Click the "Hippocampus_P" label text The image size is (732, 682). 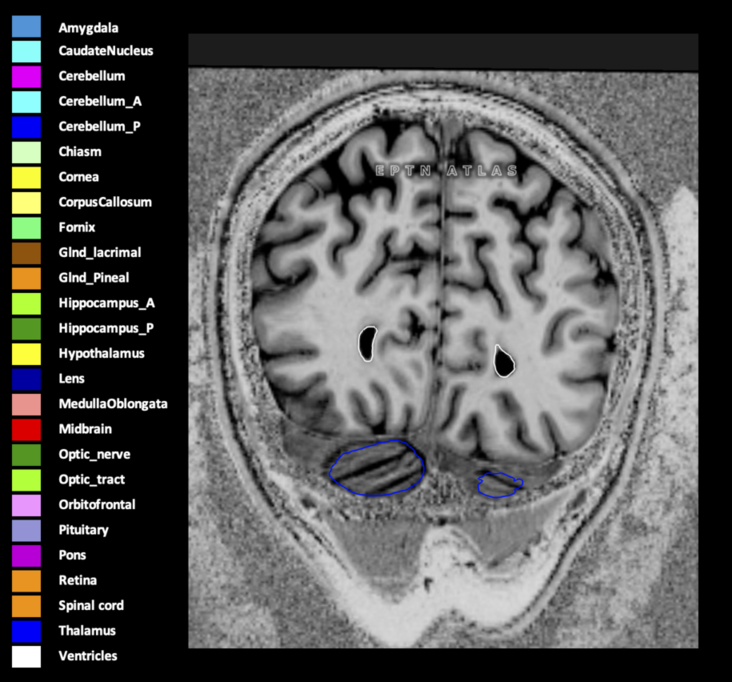click(x=106, y=329)
